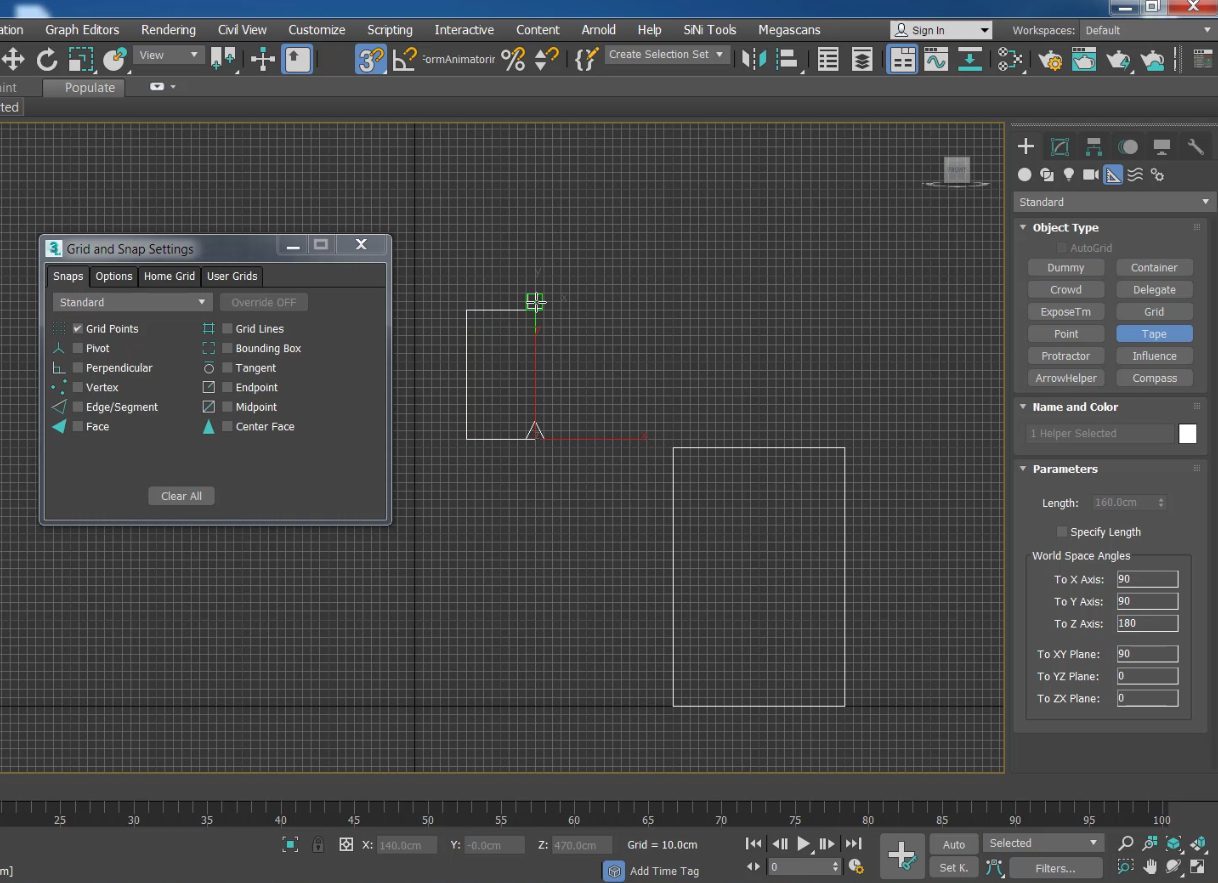Image resolution: width=1218 pixels, height=883 pixels.
Task: Open the Create Selection Set dropdown
Action: [666, 55]
